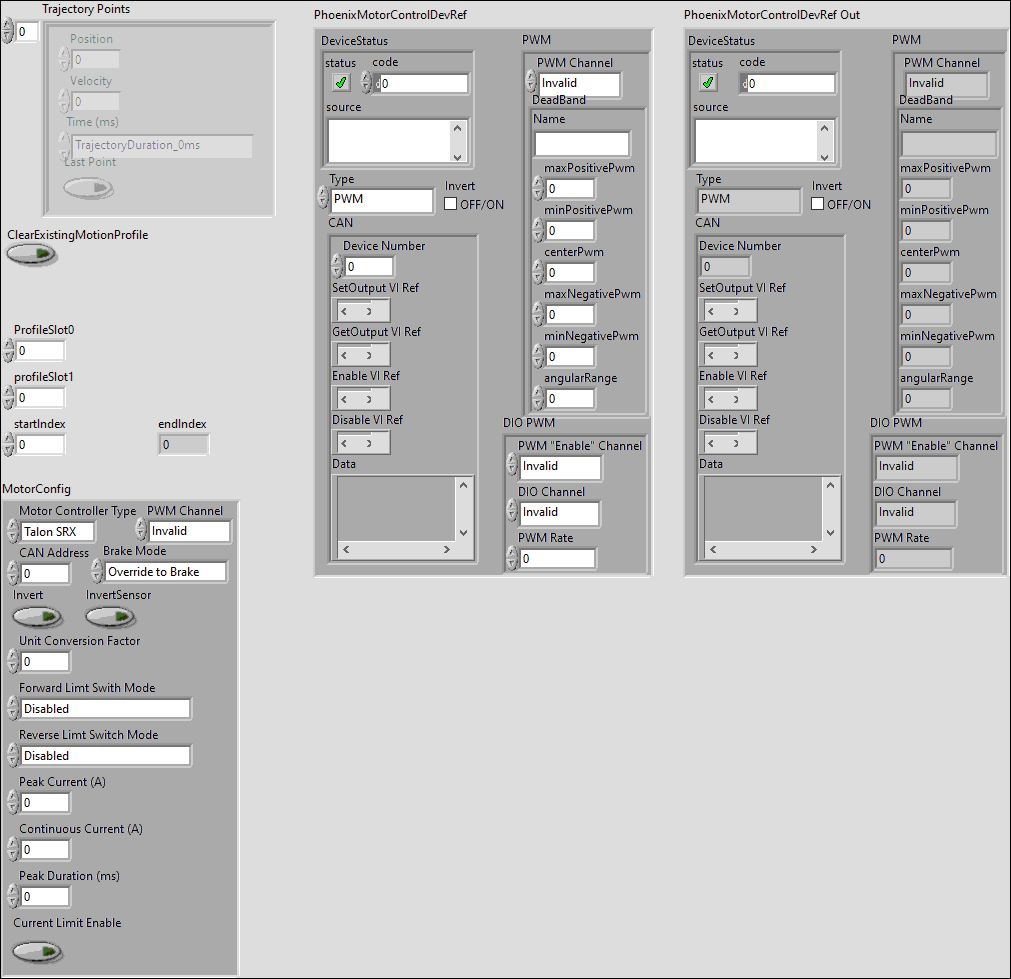
Task: Toggle the ClearExistingMotionProfile switch
Action: point(31,254)
